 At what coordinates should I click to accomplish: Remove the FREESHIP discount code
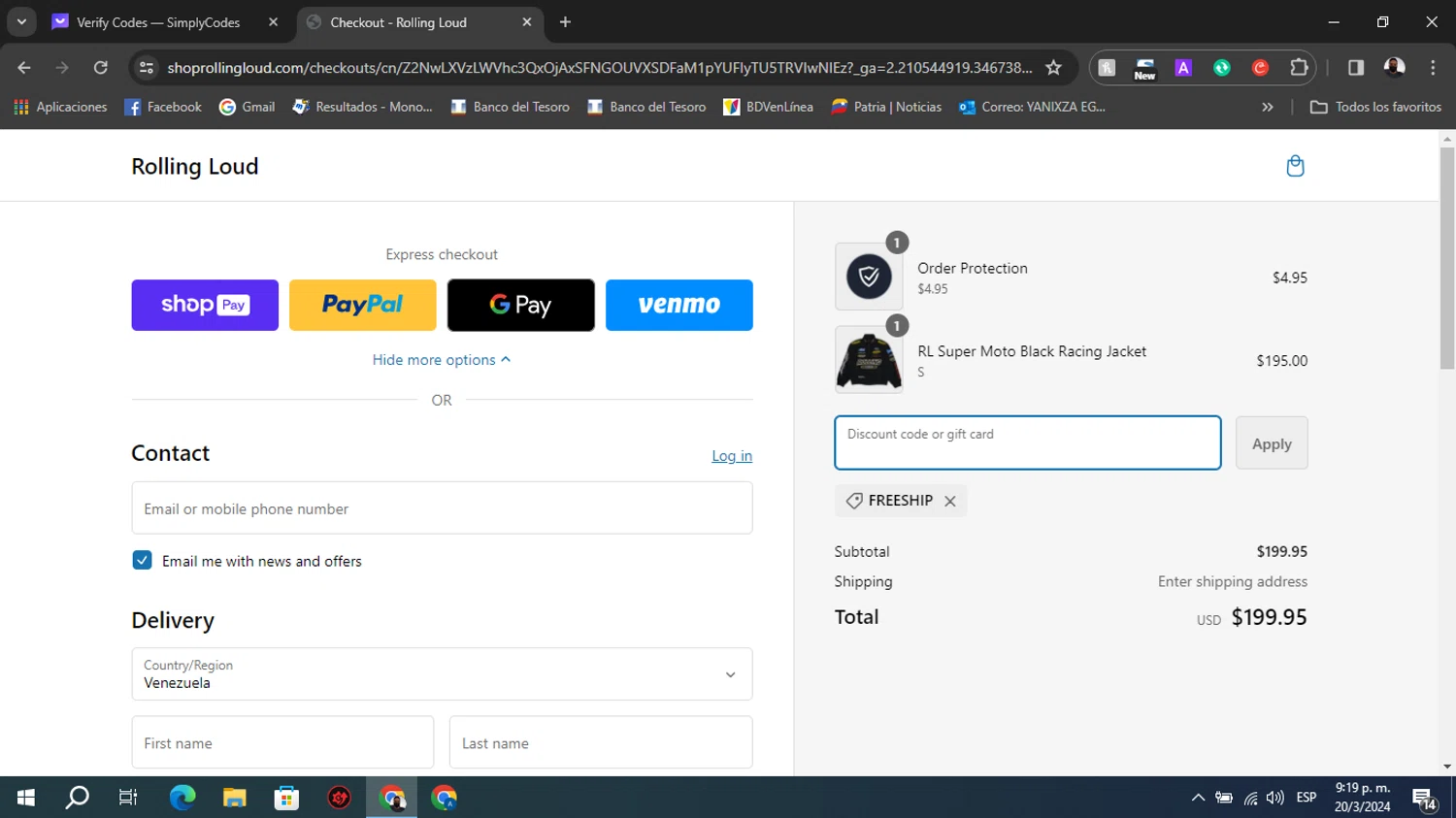950,502
